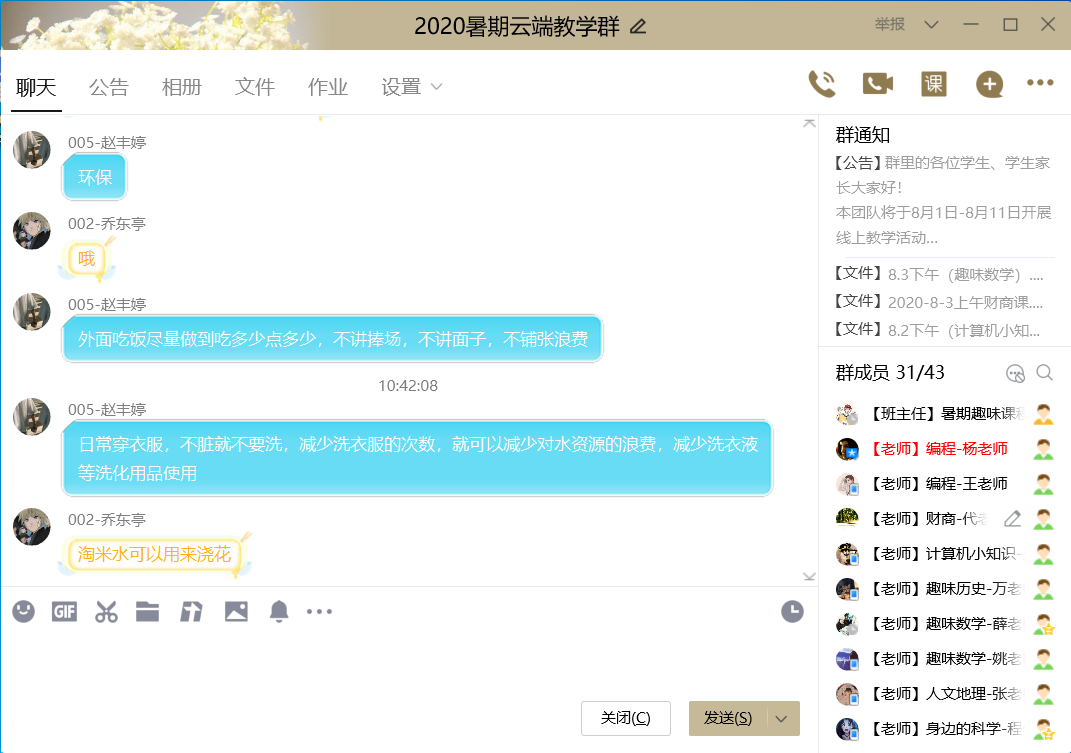
Task: Select the scissors screenshot tool
Action: (x=106, y=612)
